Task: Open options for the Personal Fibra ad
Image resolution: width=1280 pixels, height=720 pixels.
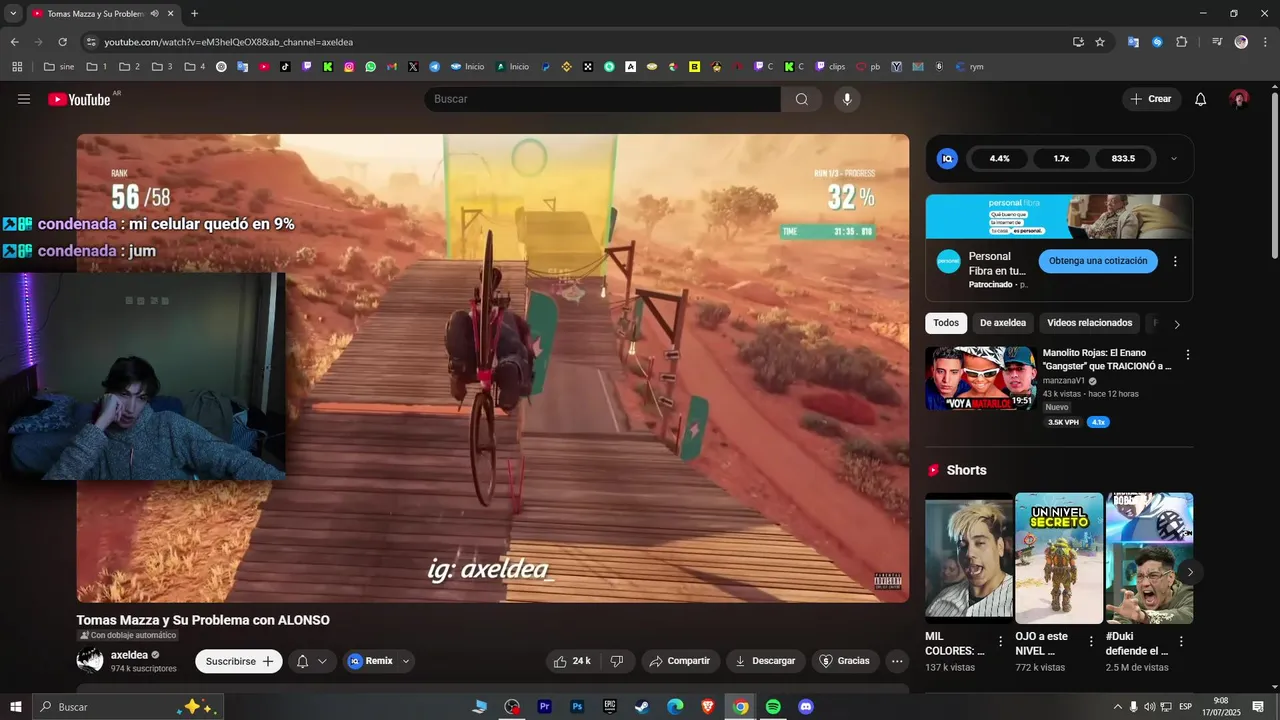Action: (x=1175, y=261)
